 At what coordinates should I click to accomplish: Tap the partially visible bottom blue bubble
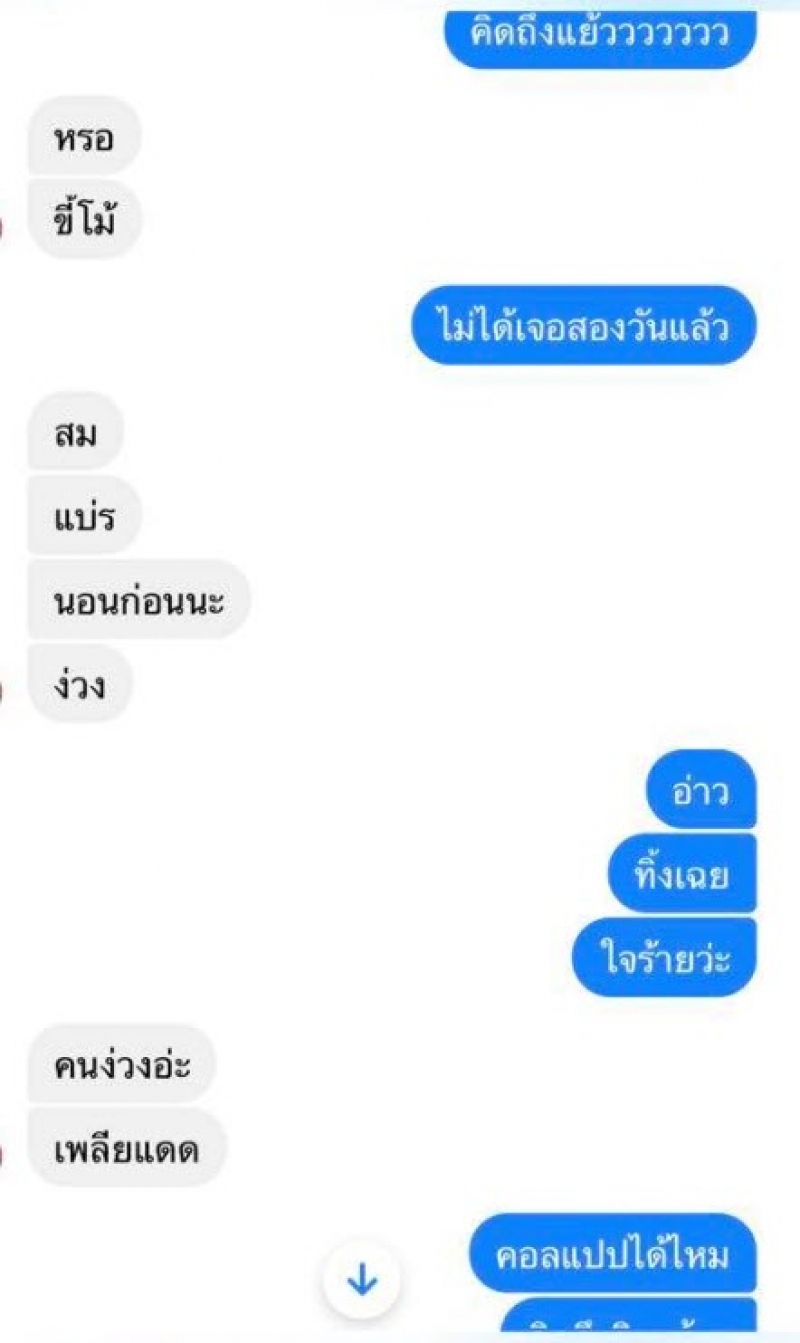pos(628,1318)
